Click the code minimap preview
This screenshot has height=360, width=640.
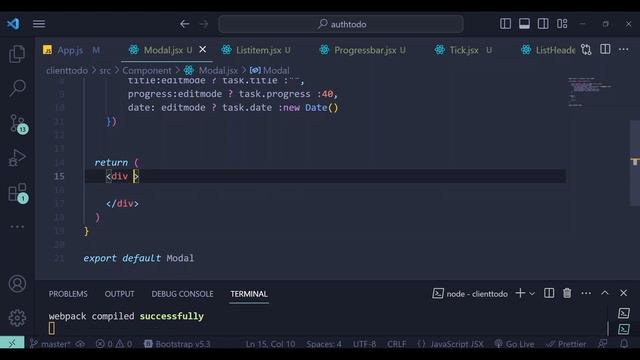(x=590, y=92)
